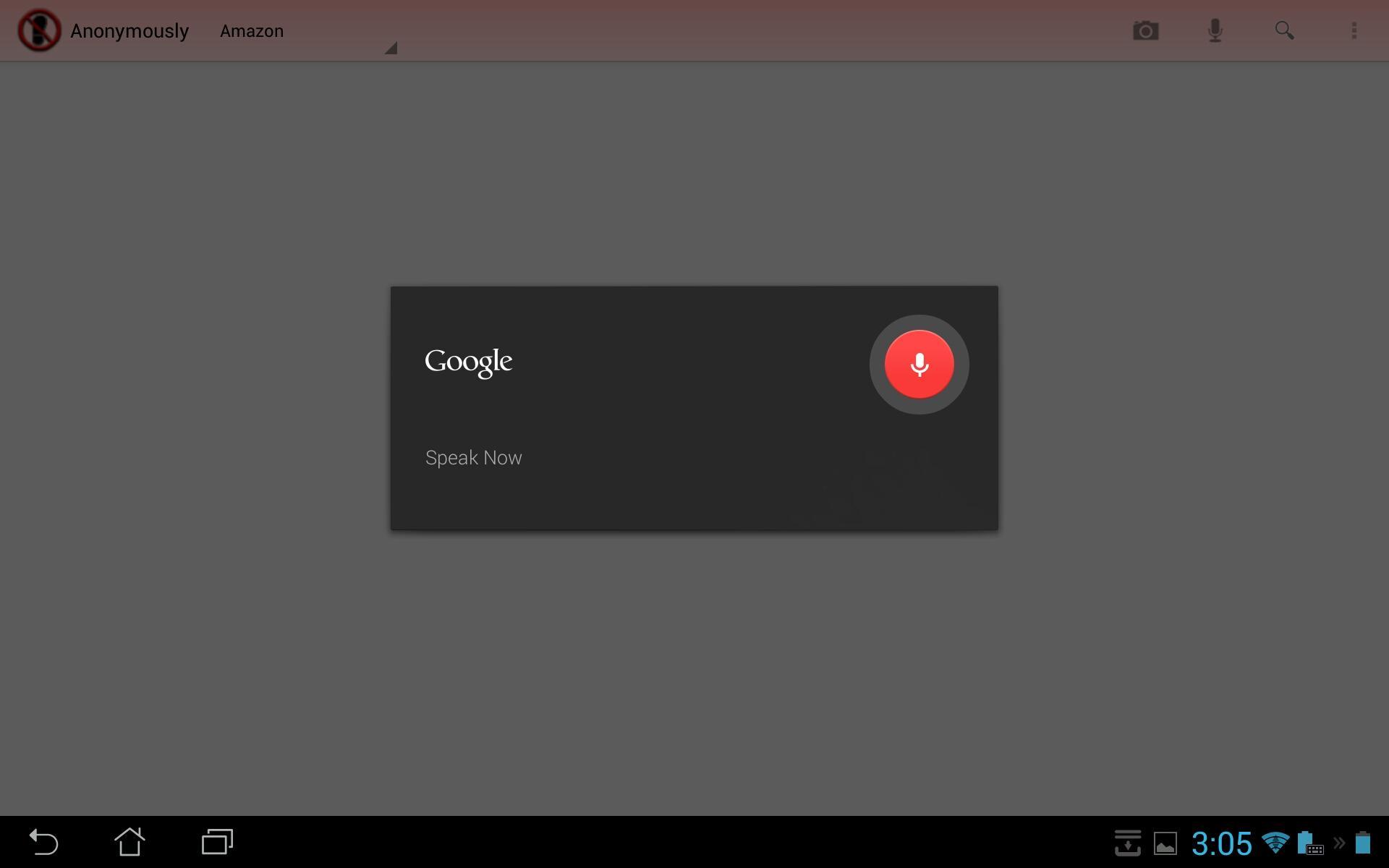Tap the clock showing 3:05
1389x868 pixels.
(x=1221, y=843)
